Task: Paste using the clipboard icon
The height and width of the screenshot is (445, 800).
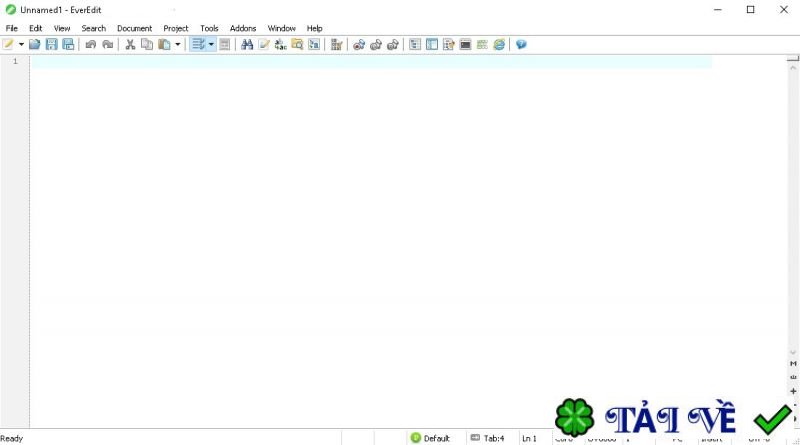Action: (x=164, y=44)
